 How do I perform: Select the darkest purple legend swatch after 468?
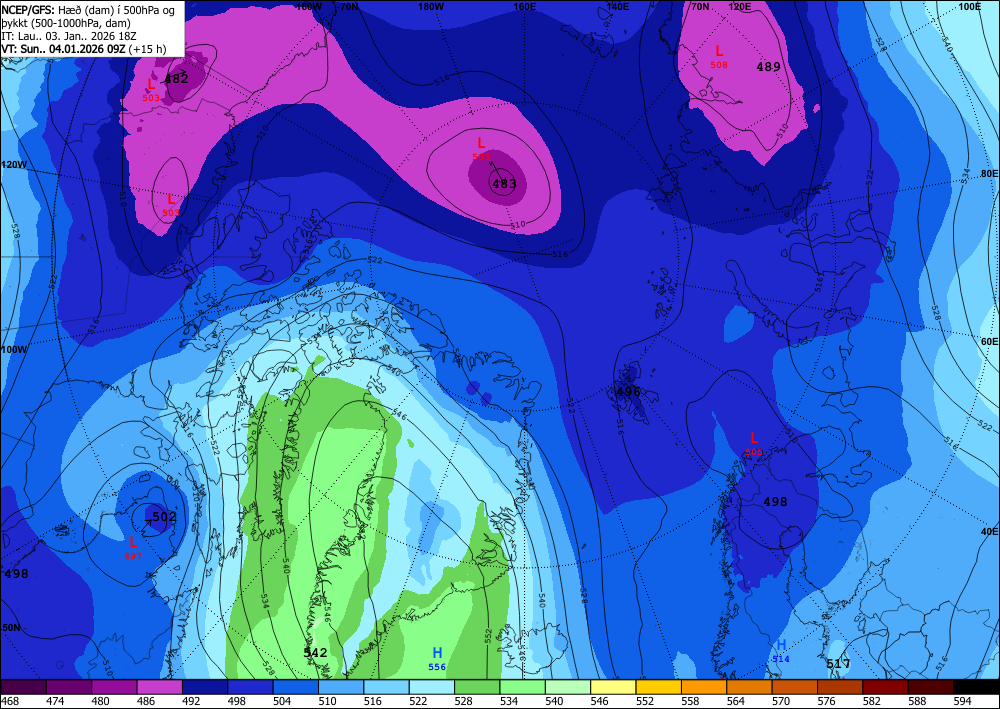click(x=24, y=687)
